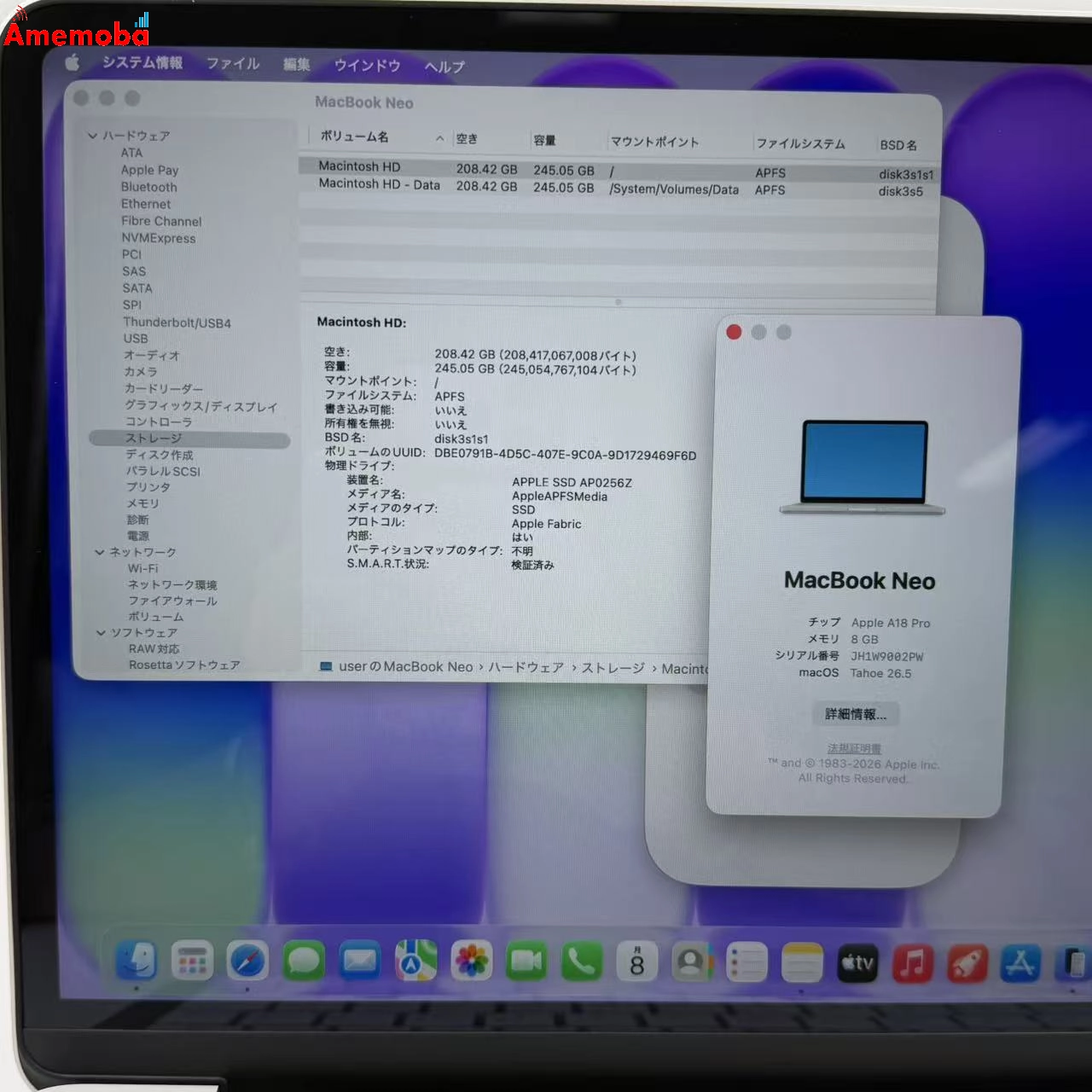Click ストレージ in the path bar

pos(613,668)
